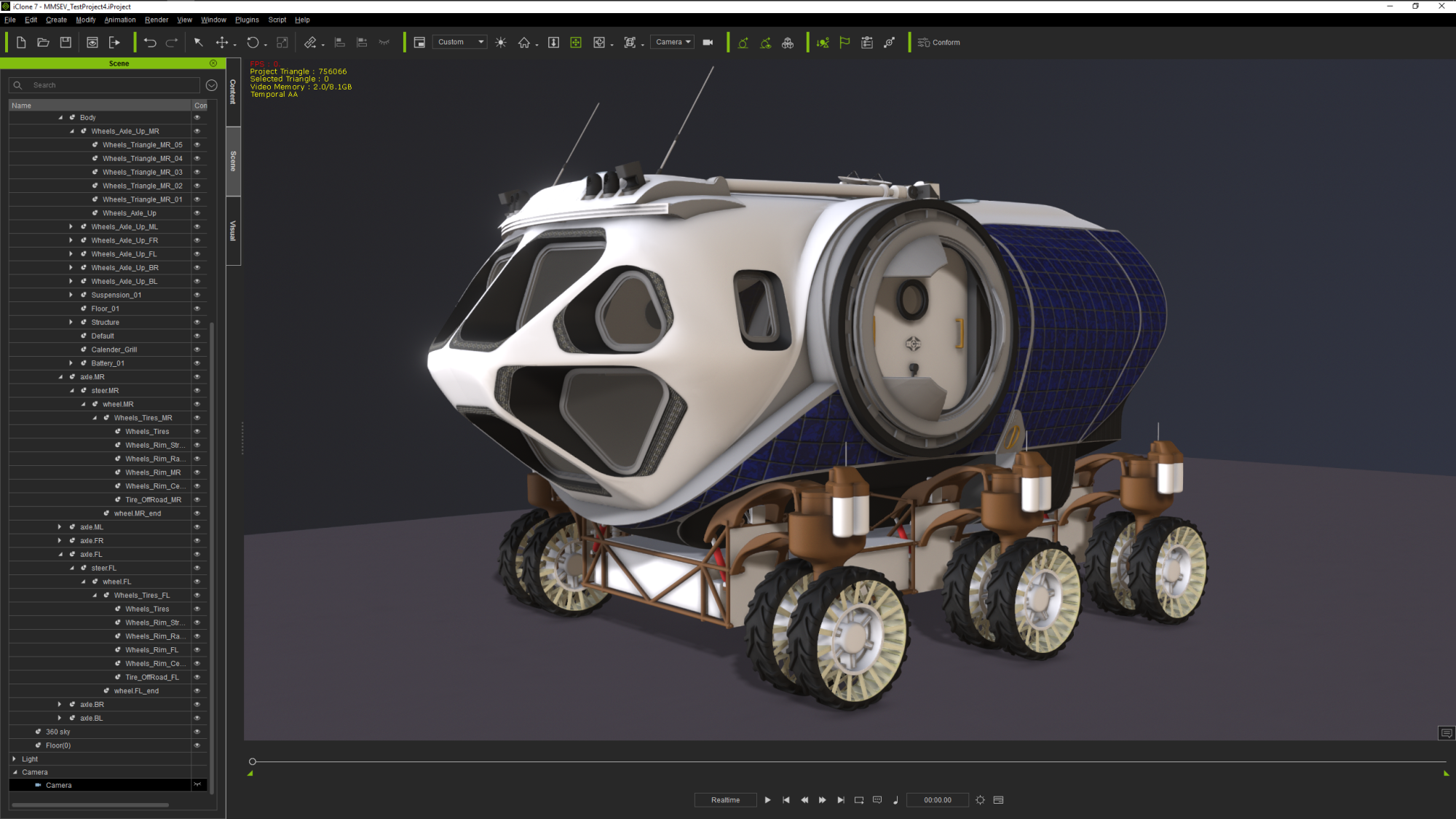Click the current time field 00:00.00

pyautogui.click(x=938, y=800)
